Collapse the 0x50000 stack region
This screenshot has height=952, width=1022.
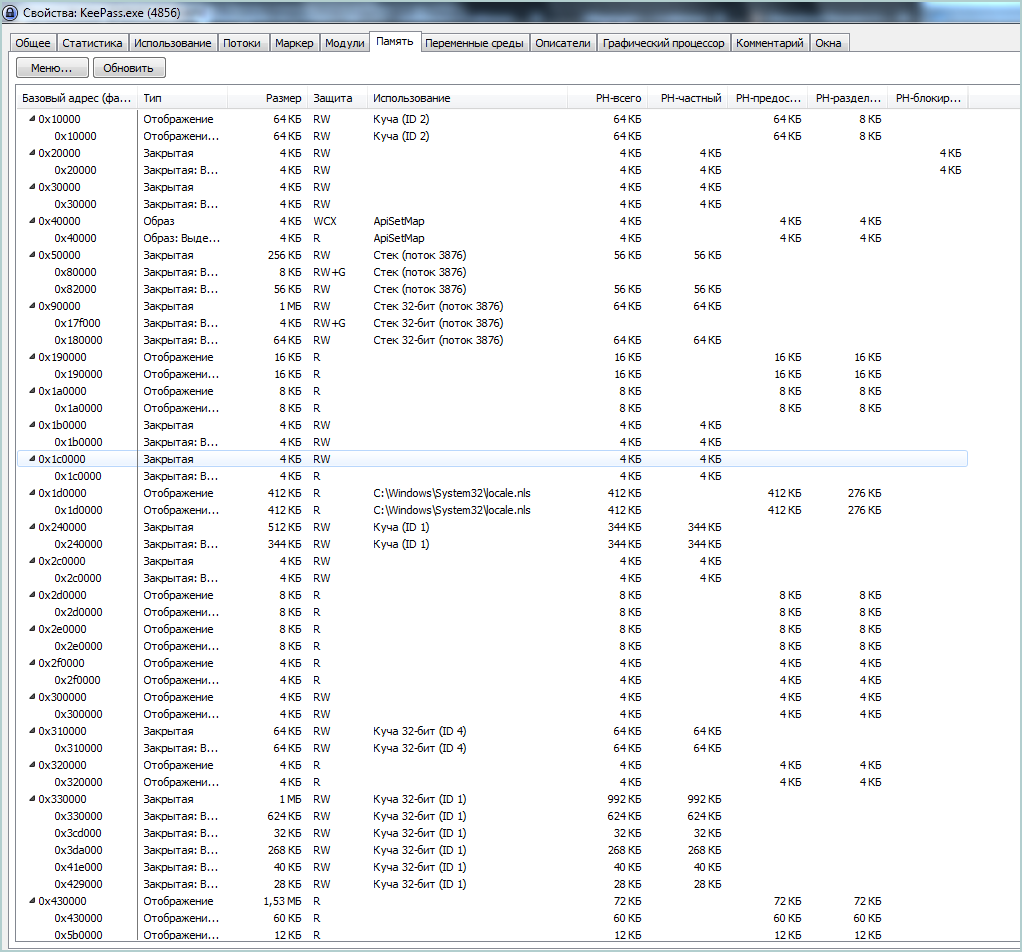click(32, 255)
